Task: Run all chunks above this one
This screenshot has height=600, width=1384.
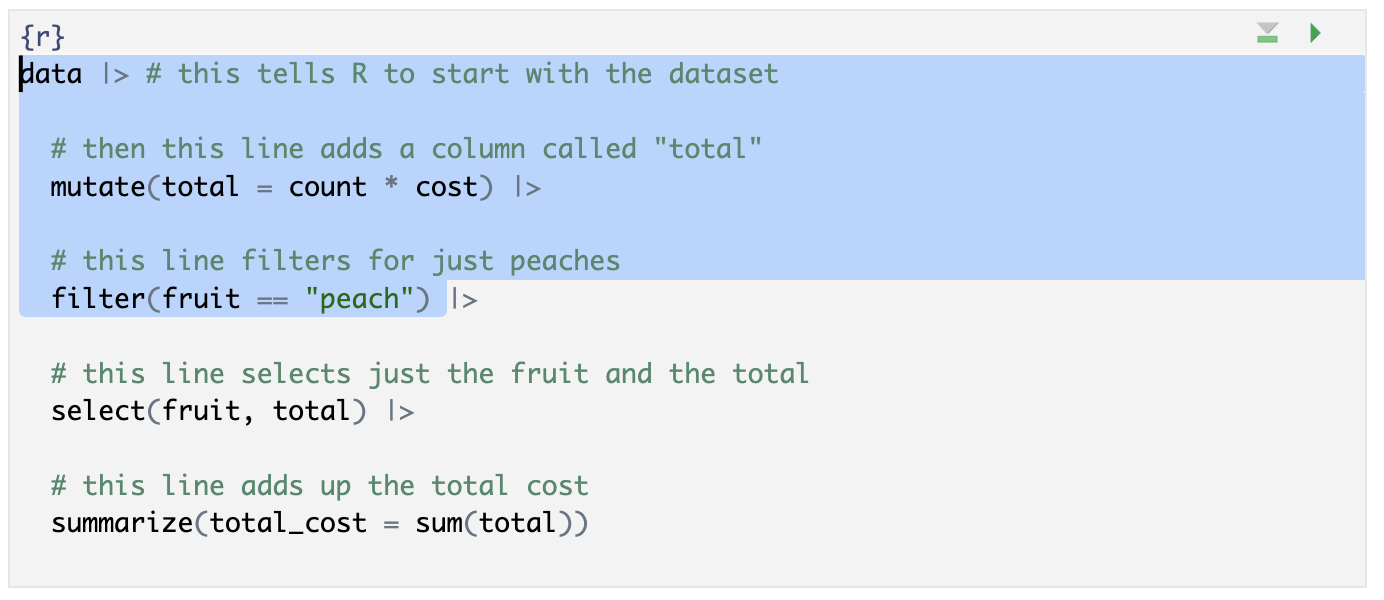Action: pos(1267,34)
